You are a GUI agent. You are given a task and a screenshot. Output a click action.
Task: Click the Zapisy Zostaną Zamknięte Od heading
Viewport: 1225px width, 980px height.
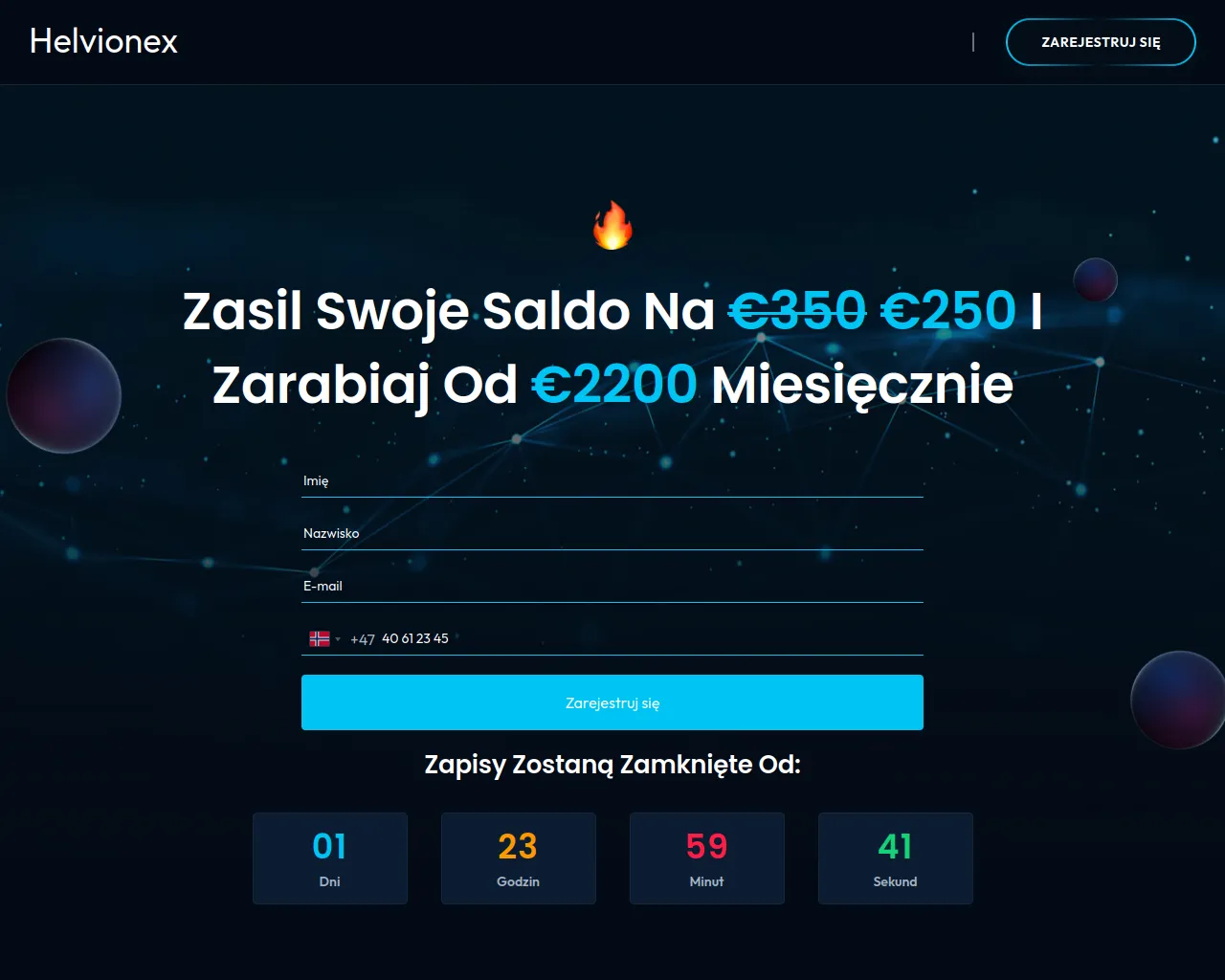click(612, 765)
